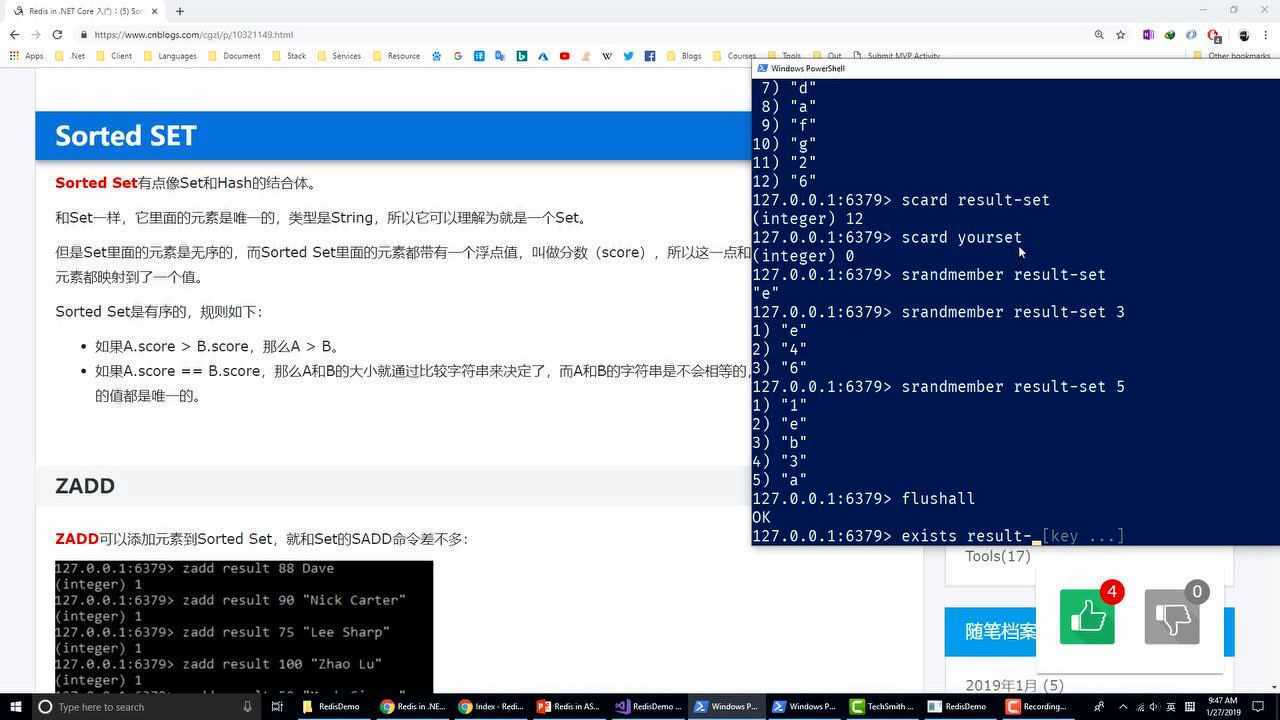
Task: Open the Services bookmarks folder
Action: click(339, 56)
